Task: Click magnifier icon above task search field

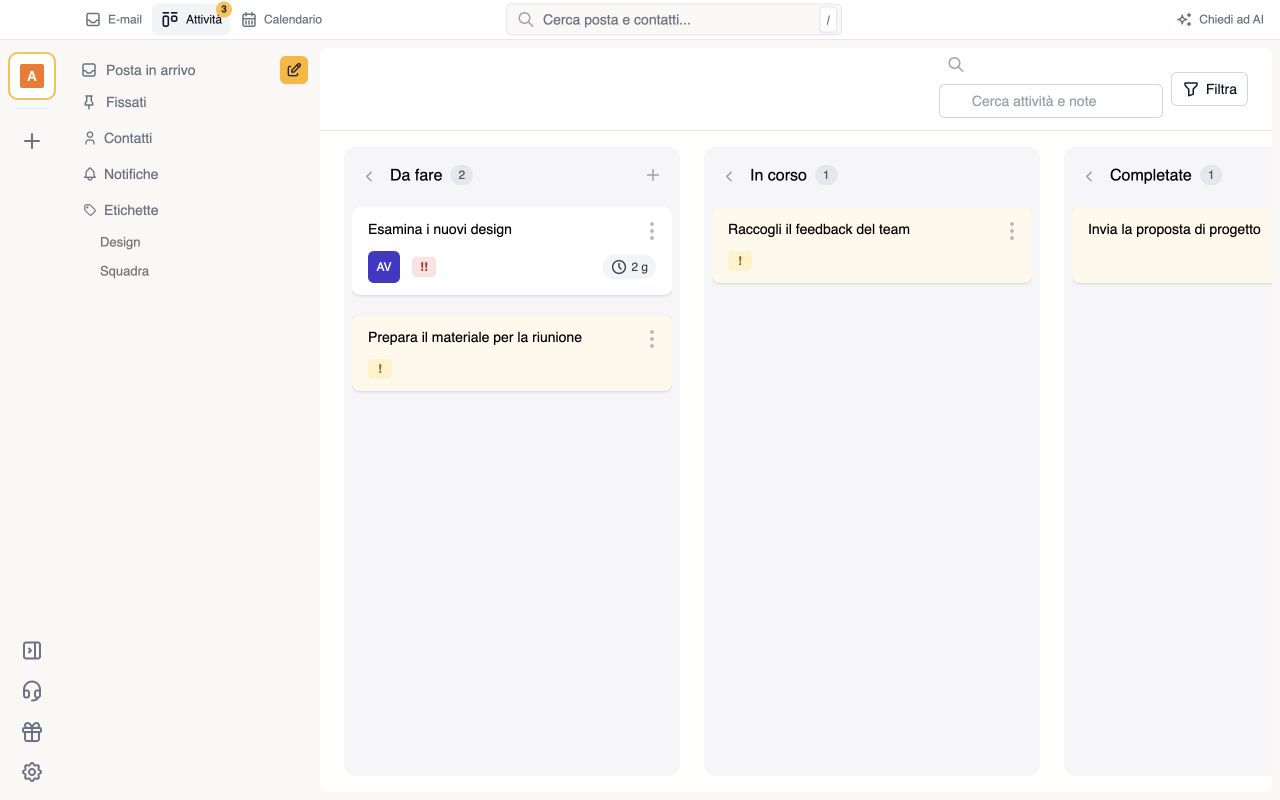Action: click(956, 64)
